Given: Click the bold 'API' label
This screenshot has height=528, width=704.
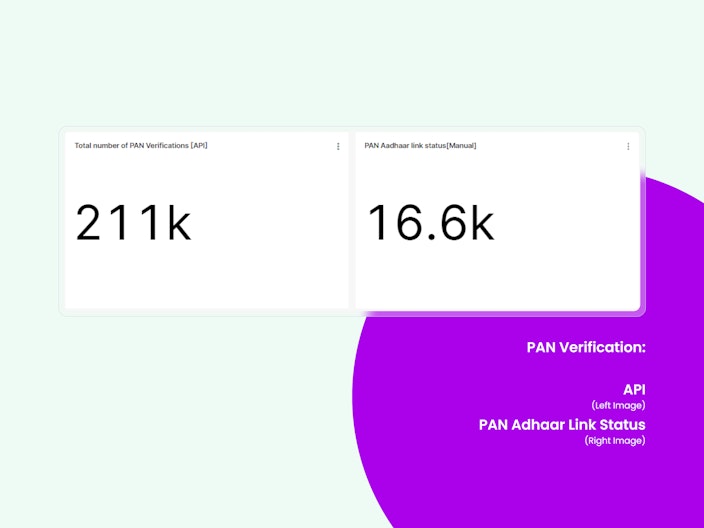Looking at the screenshot, I should click(634, 389).
